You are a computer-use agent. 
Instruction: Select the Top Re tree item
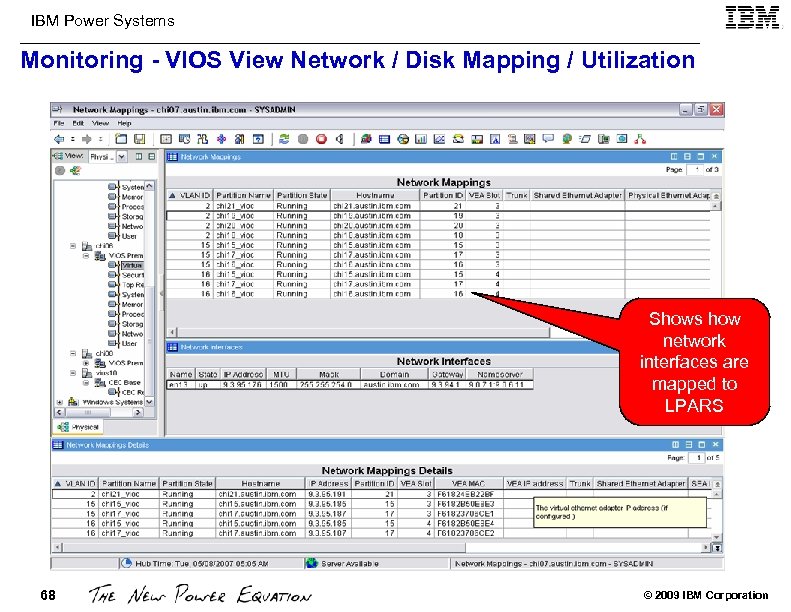click(133, 285)
